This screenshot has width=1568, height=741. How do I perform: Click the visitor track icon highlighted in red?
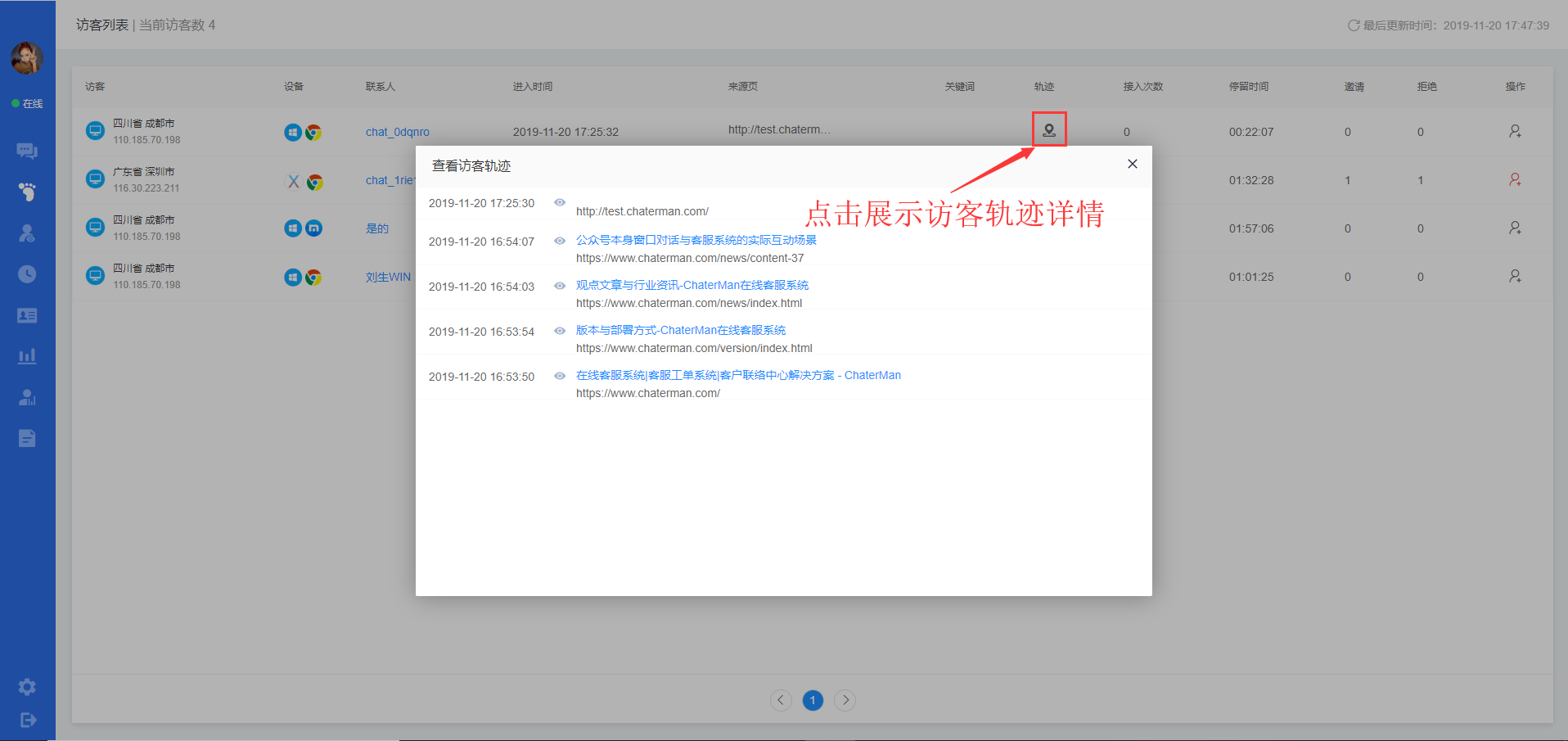(x=1049, y=129)
